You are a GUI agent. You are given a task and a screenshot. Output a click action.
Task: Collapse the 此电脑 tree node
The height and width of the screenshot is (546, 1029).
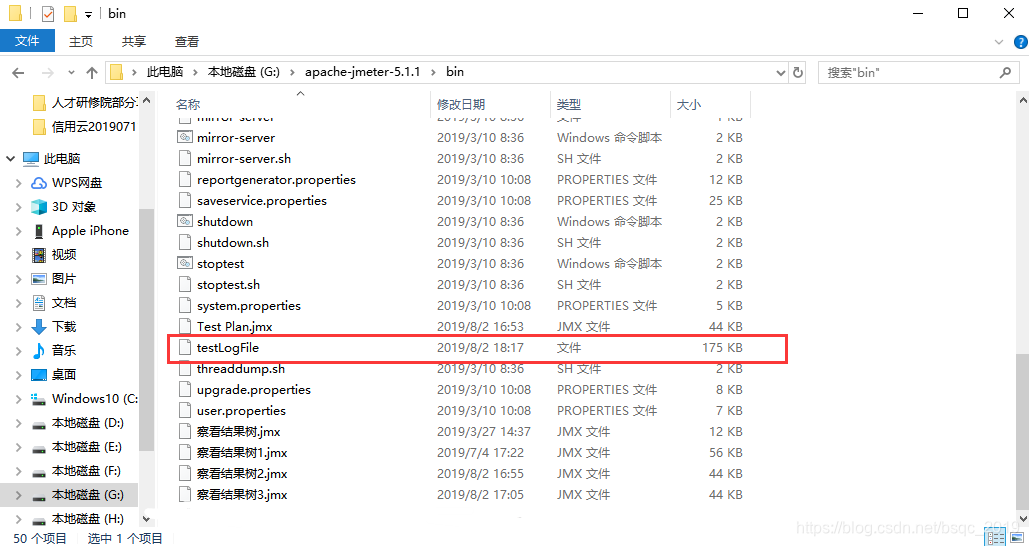click(10, 158)
